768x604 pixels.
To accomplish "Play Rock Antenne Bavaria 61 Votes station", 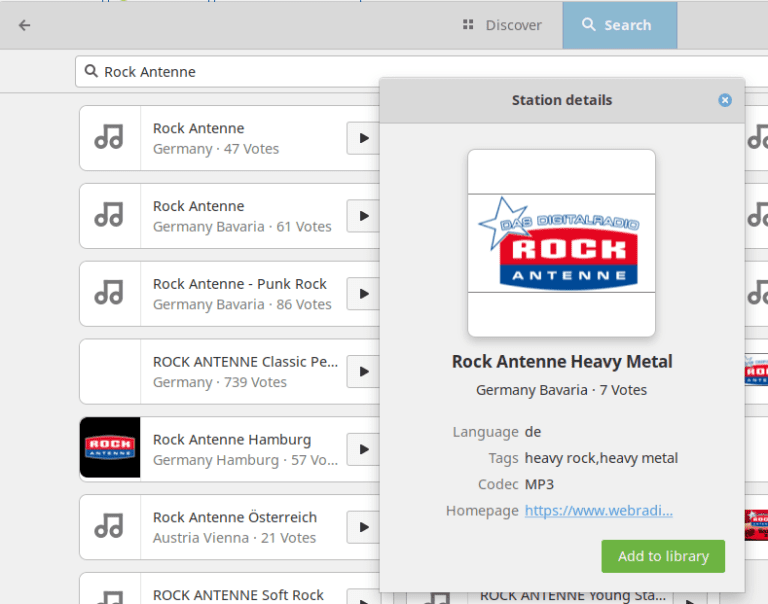I will click(x=363, y=216).
